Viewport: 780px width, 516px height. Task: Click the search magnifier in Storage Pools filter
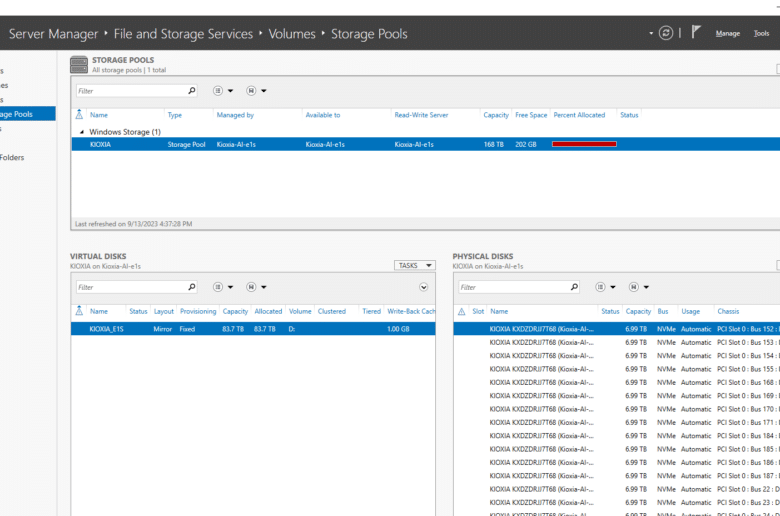pos(192,91)
